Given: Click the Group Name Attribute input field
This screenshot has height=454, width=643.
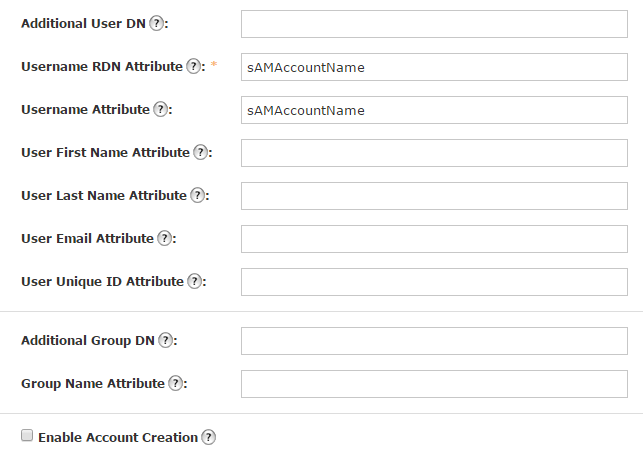Looking at the screenshot, I should [x=434, y=384].
